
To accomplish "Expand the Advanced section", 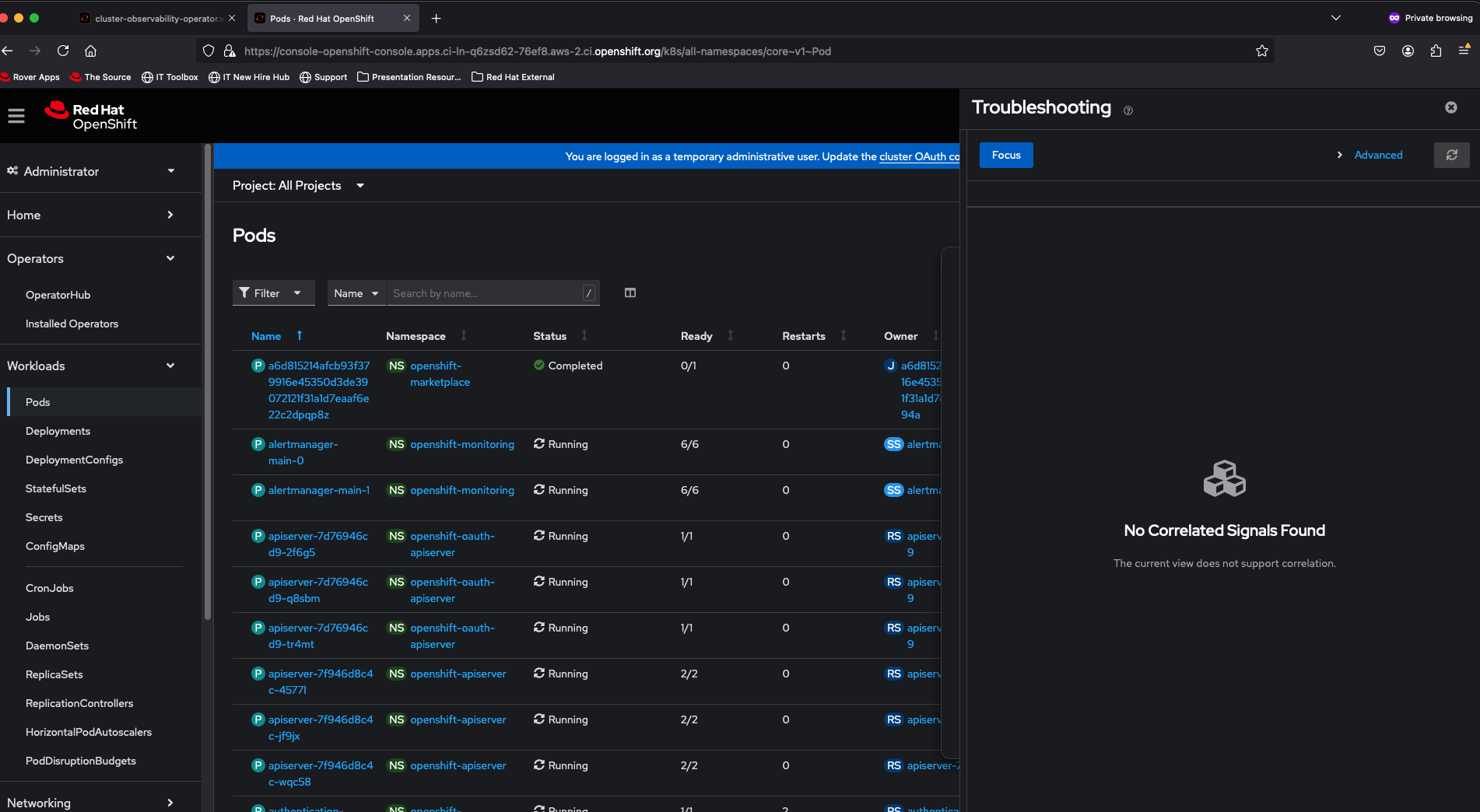I will coord(1377,156).
